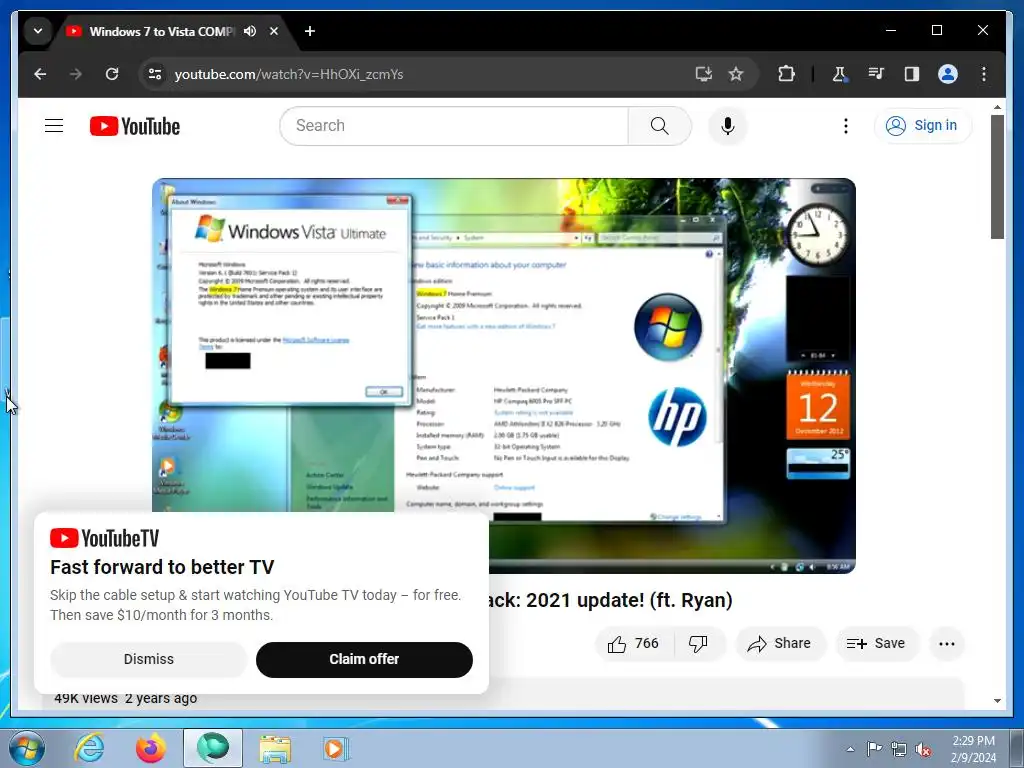Search with your voice microphone
This screenshot has width=1024, height=768.
(x=728, y=125)
